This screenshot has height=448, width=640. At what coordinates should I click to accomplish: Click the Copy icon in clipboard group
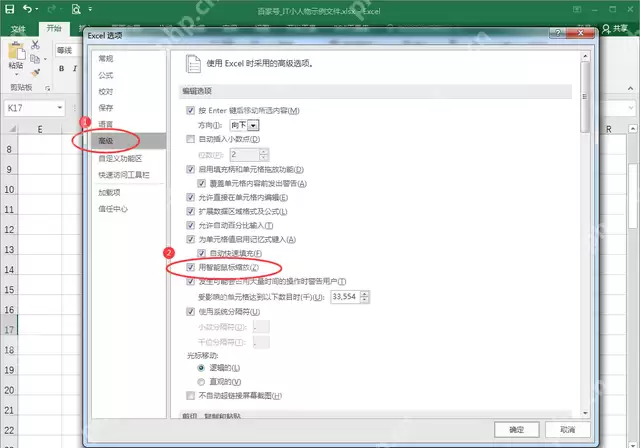click(x=35, y=59)
